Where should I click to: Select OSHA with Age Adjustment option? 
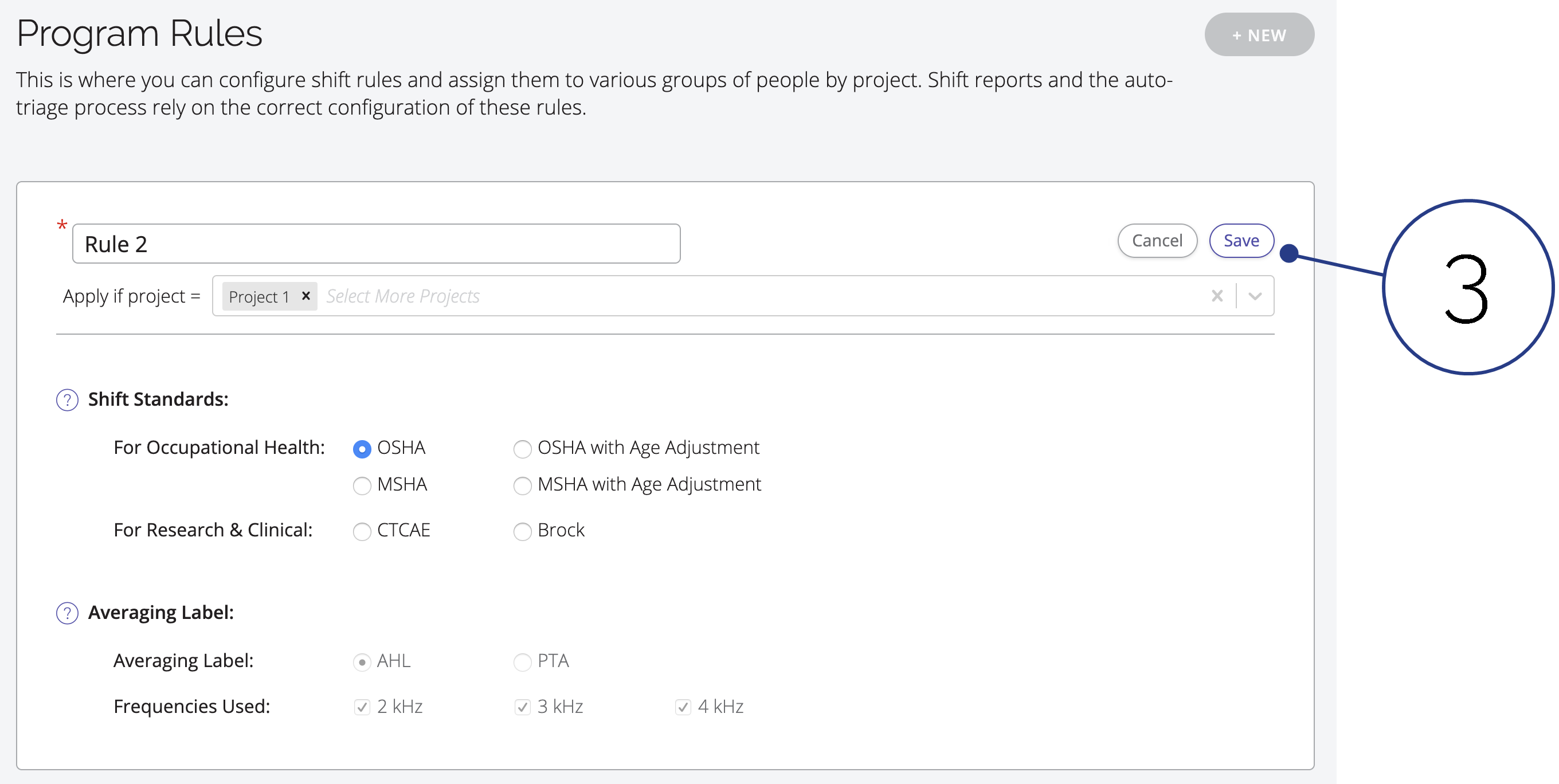pos(522,449)
